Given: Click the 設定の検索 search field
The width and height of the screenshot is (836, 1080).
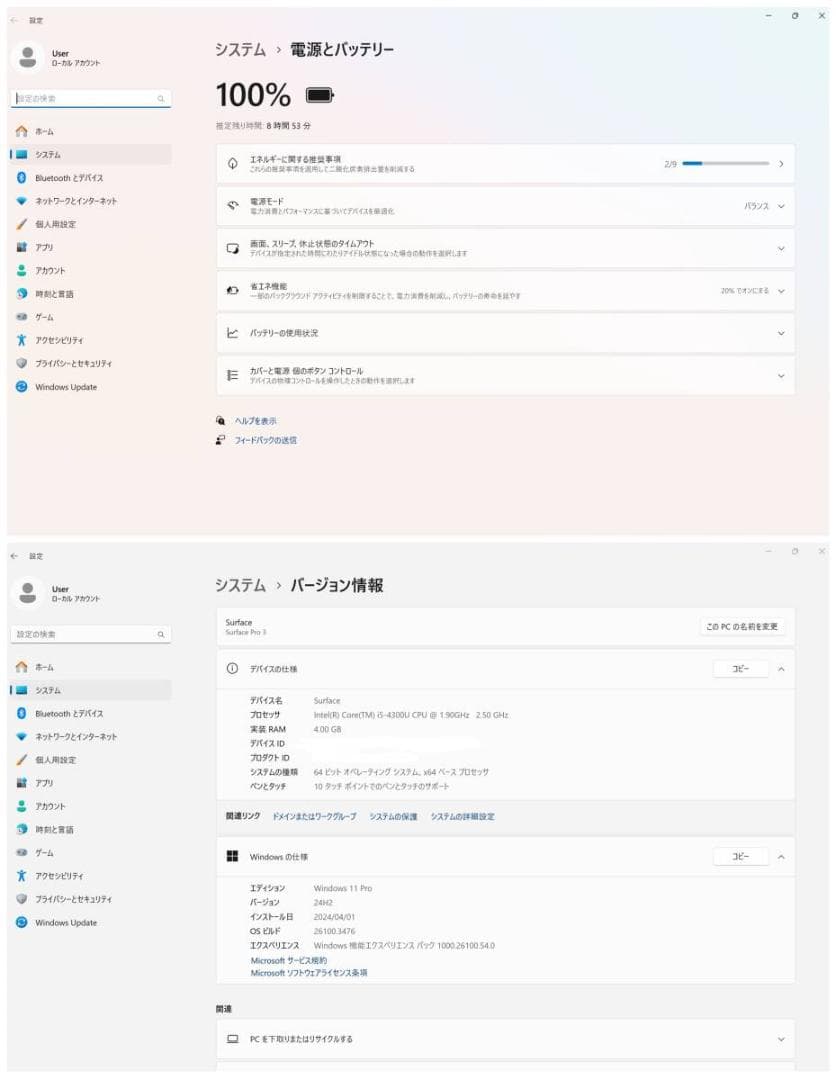Looking at the screenshot, I should (x=90, y=99).
